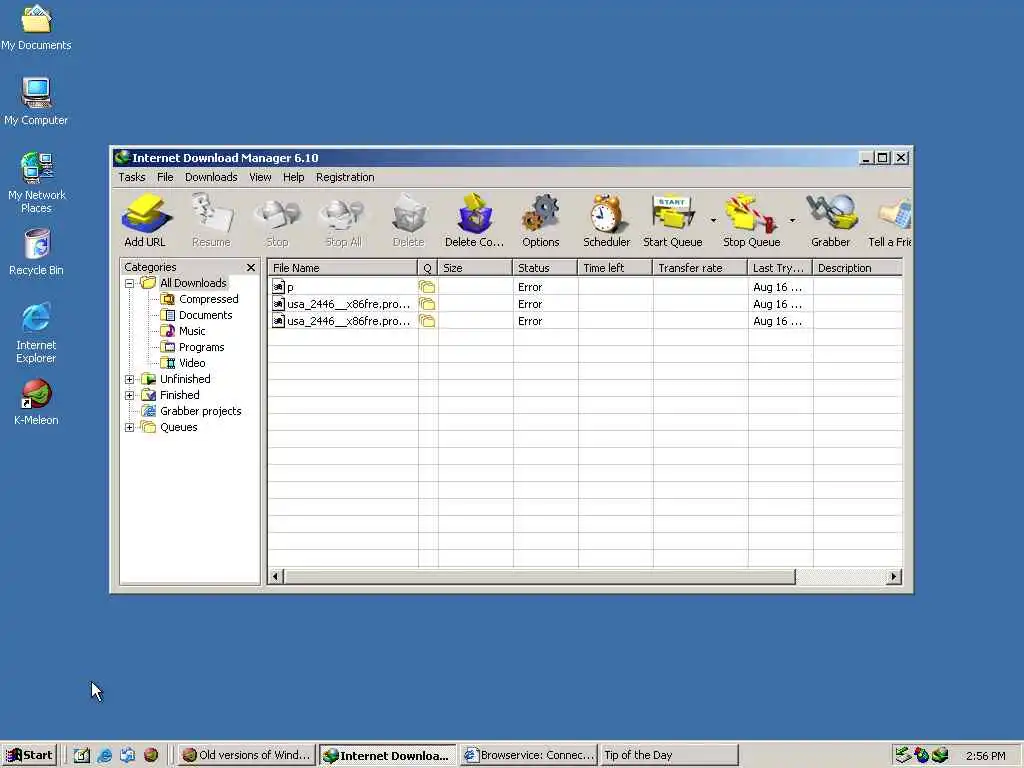Open Stop Queue dropdown arrow

(792, 221)
